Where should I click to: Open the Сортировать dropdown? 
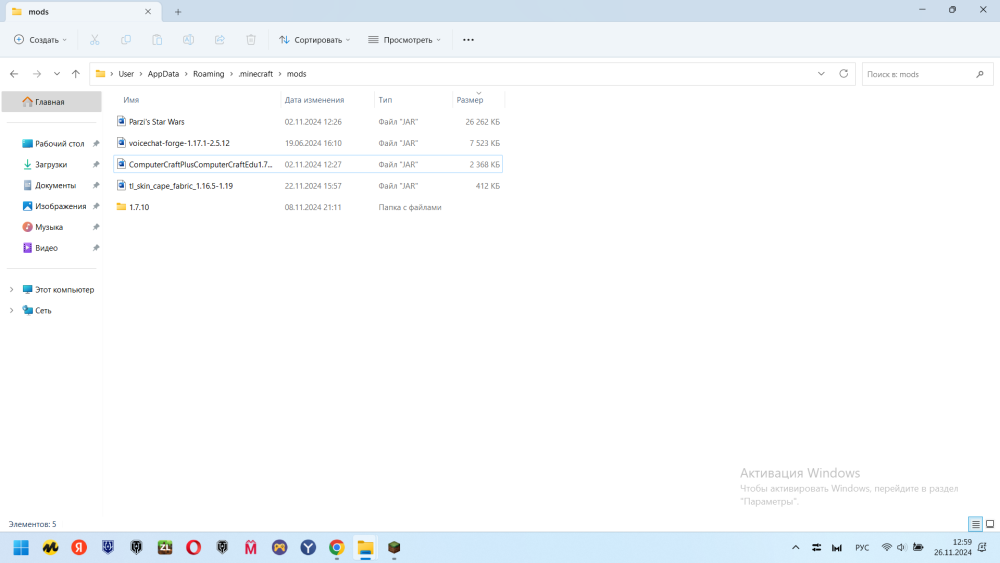pyautogui.click(x=314, y=40)
